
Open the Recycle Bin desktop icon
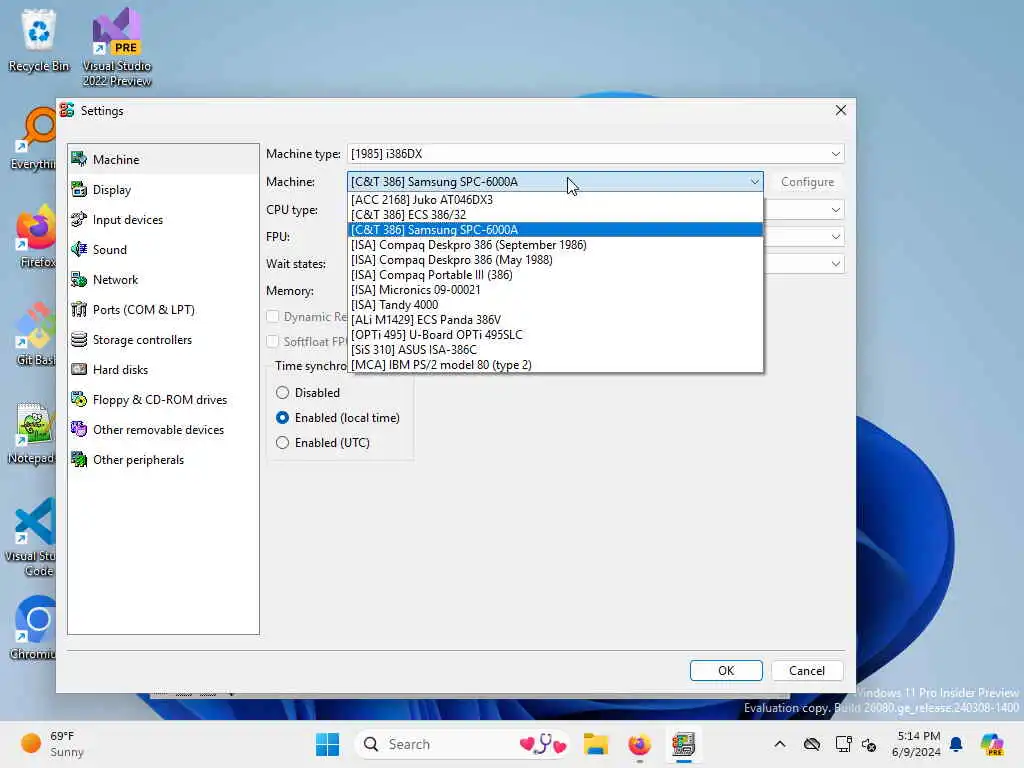39,39
